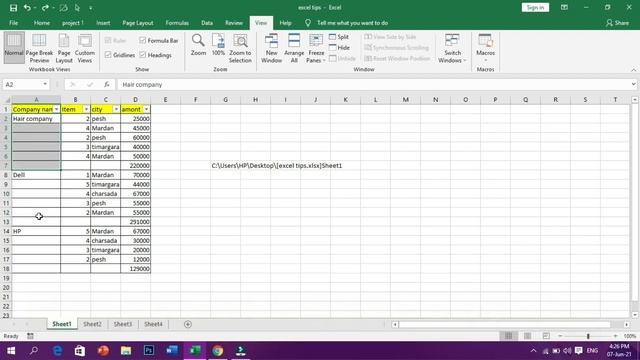The width and height of the screenshot is (640, 360).
Task: Open Chrome from the taskbar
Action: click(x=218, y=350)
